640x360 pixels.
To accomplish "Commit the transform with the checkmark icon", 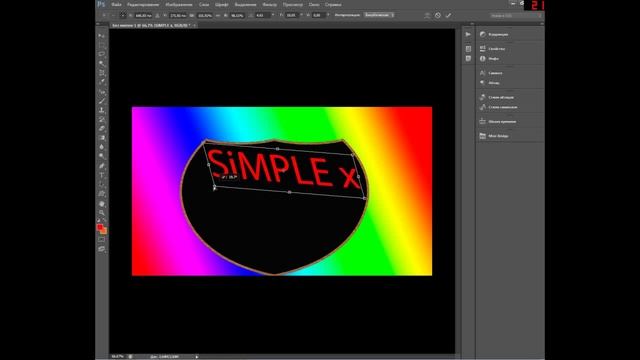I will point(449,16).
